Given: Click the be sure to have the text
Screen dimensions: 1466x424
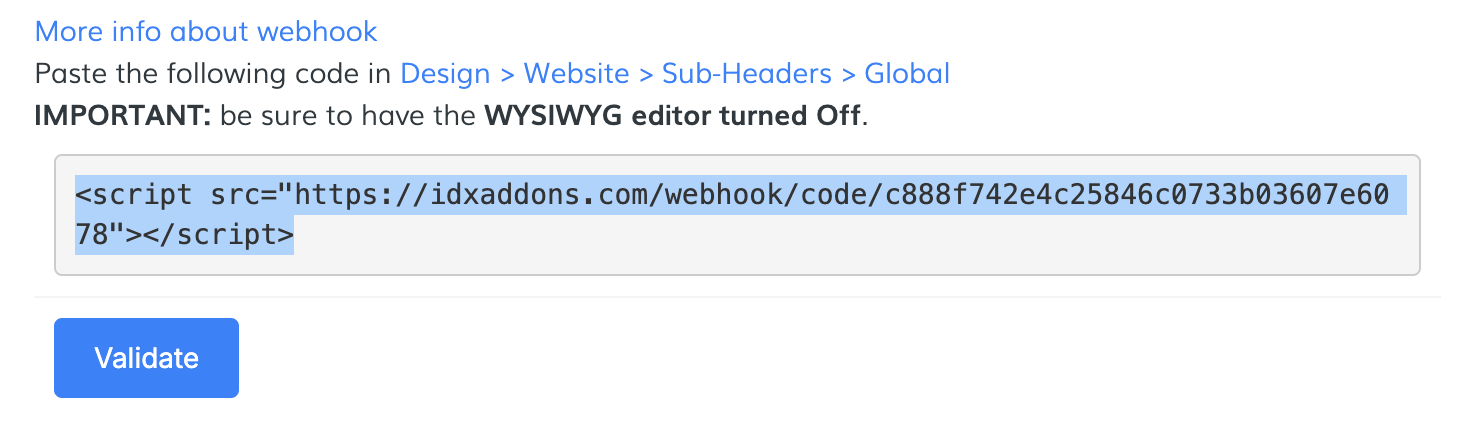Looking at the screenshot, I should 348,115.
